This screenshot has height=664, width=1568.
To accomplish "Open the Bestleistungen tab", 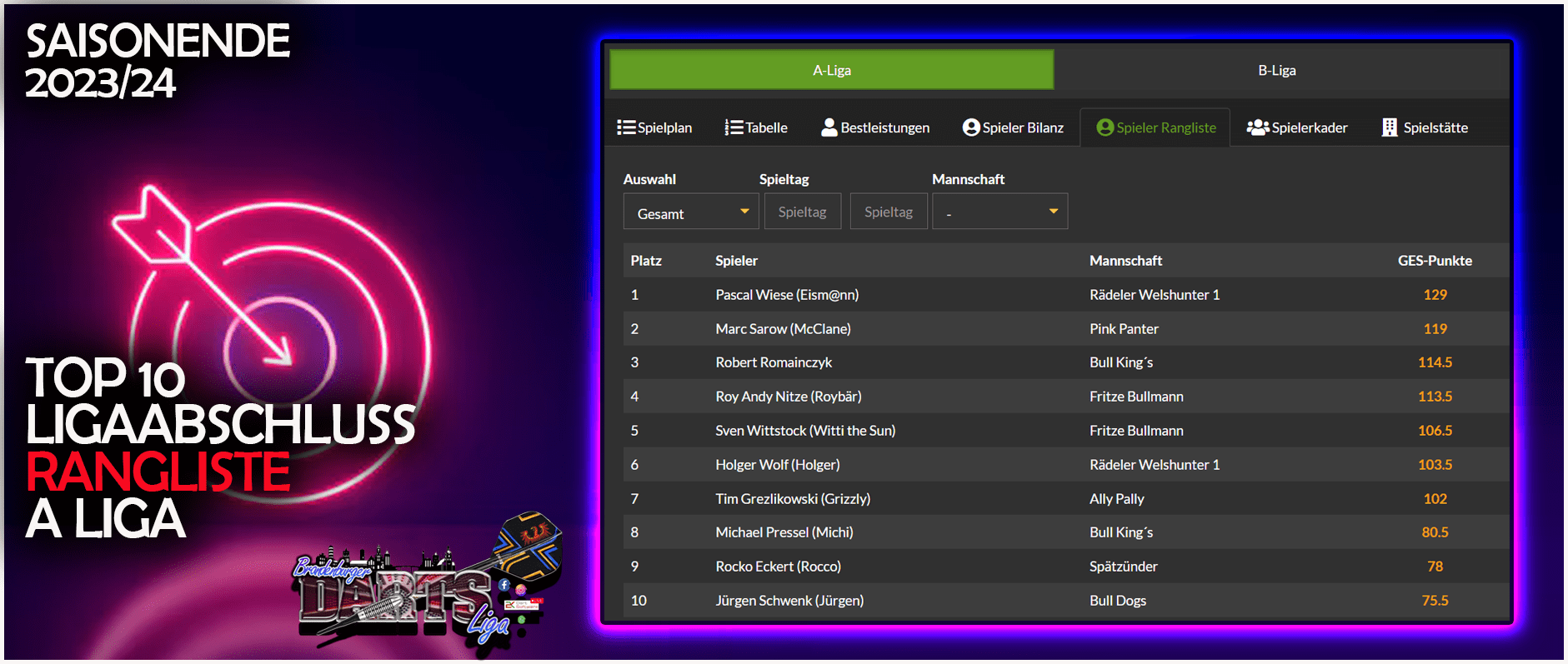I will tap(875, 127).
